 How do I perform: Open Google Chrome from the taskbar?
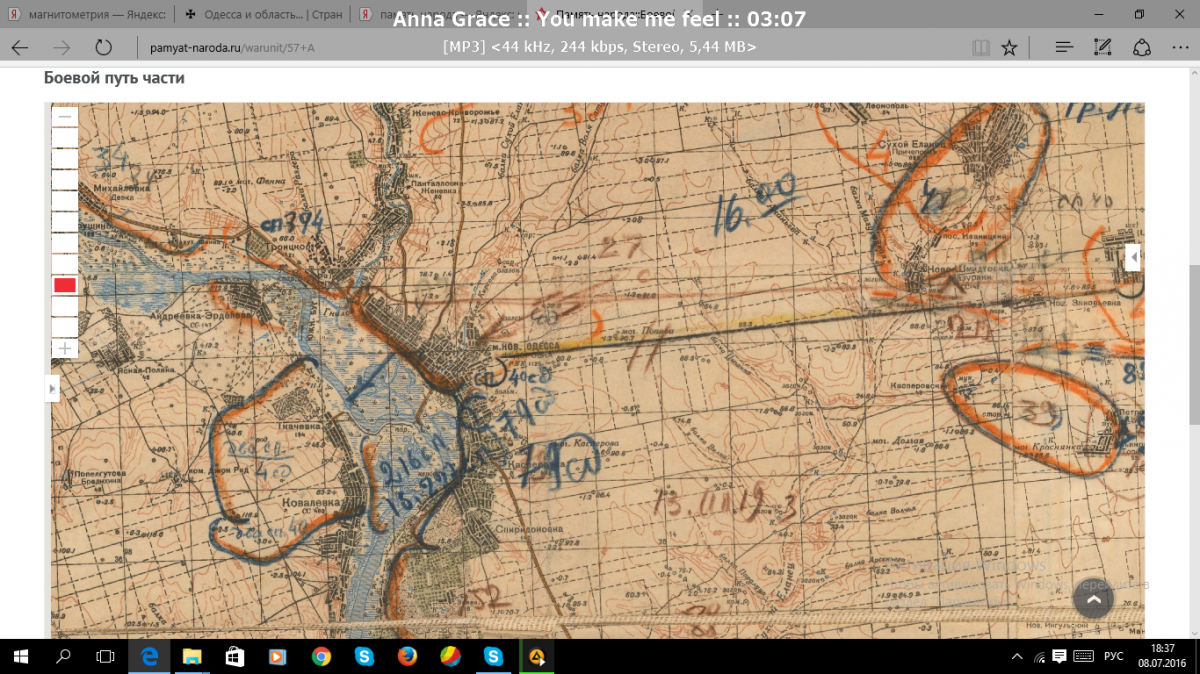point(321,656)
